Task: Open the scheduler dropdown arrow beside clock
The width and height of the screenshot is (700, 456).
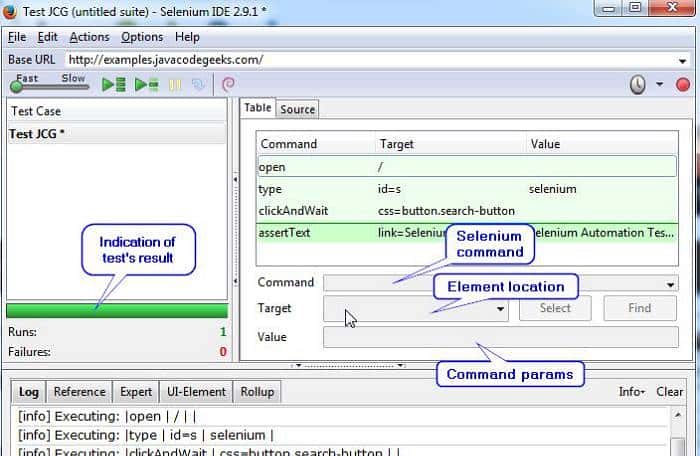Action: point(659,85)
